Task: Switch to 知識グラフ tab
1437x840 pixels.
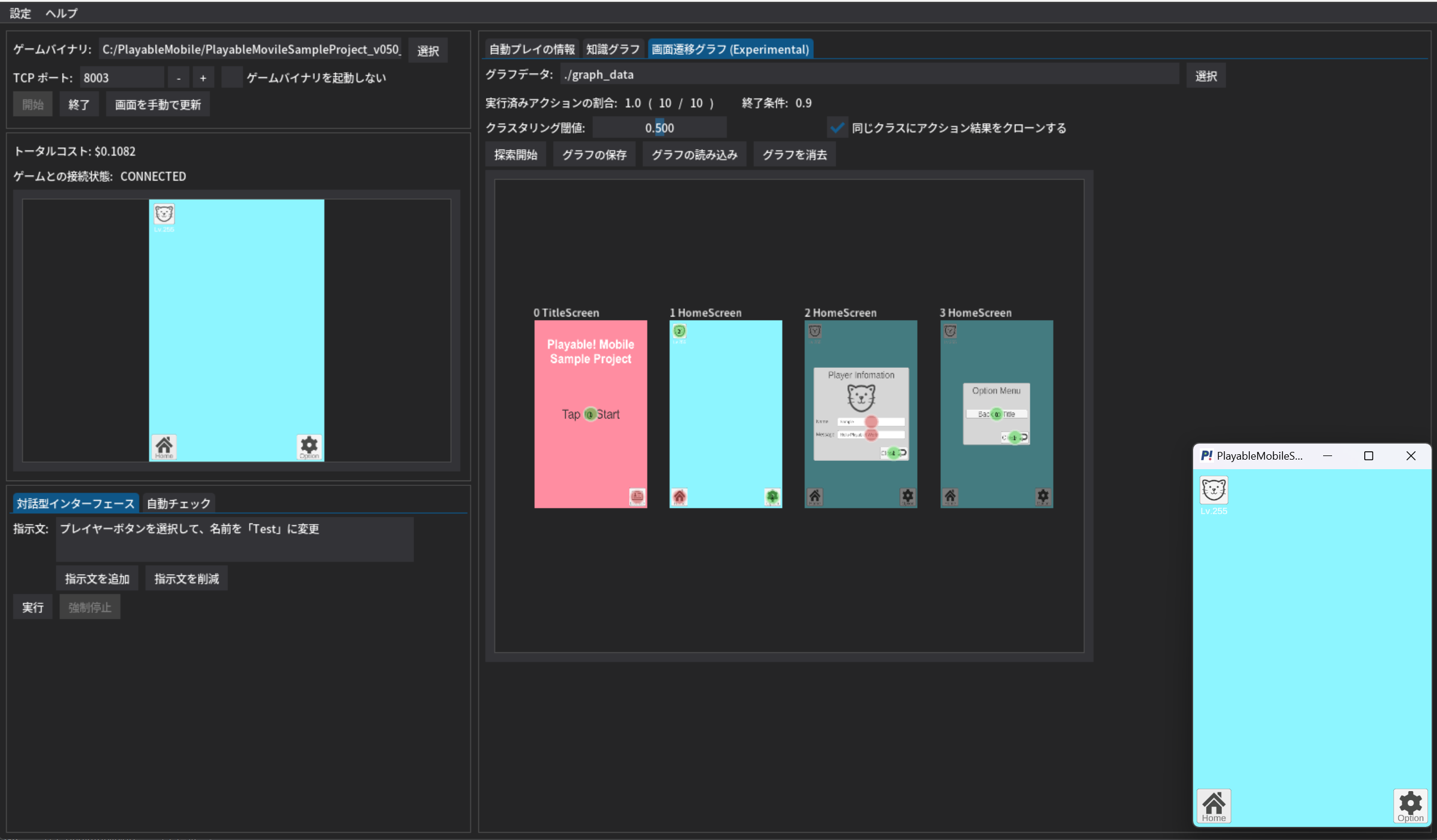Action: pyautogui.click(x=612, y=49)
